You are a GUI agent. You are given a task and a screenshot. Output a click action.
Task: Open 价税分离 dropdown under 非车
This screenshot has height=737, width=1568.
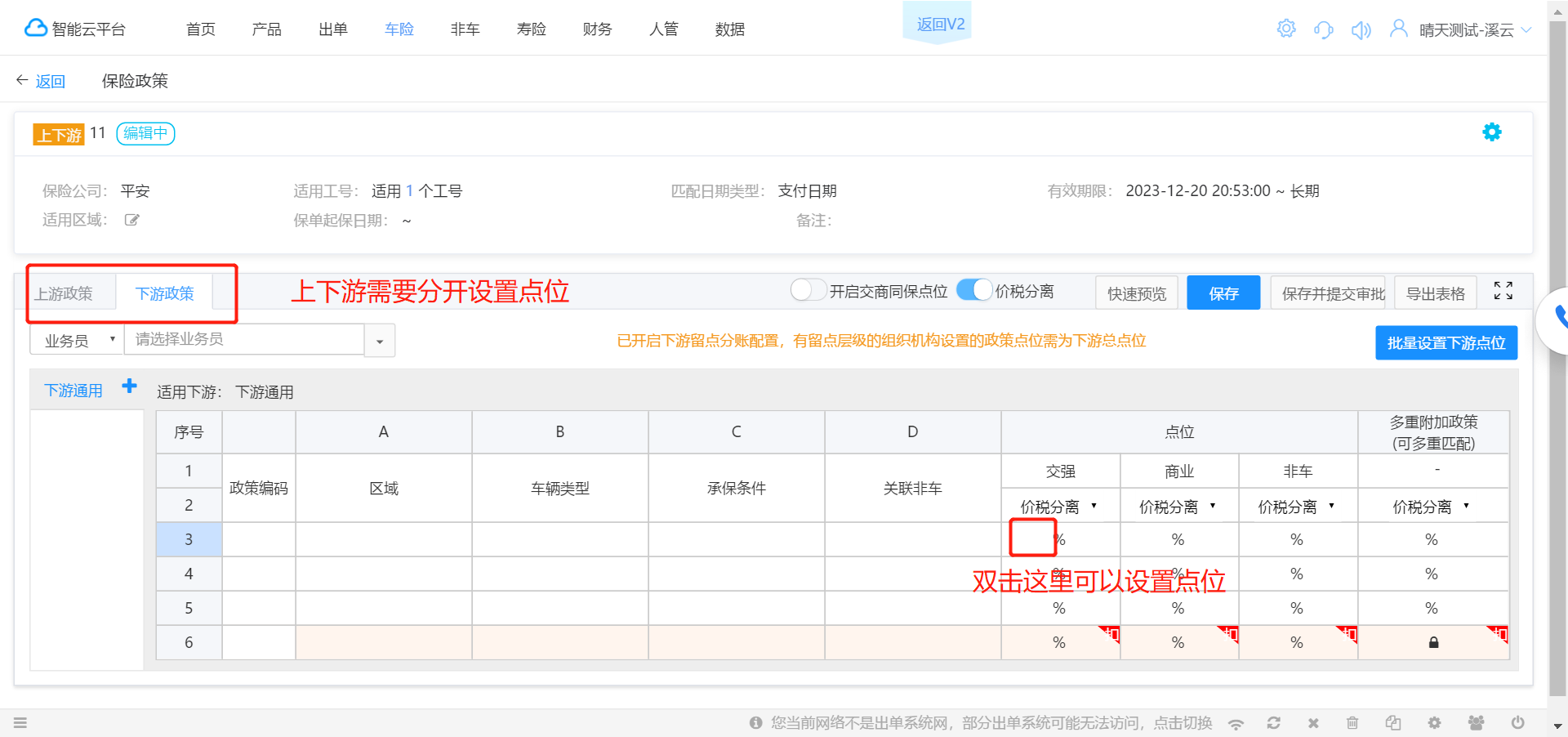(x=1297, y=507)
